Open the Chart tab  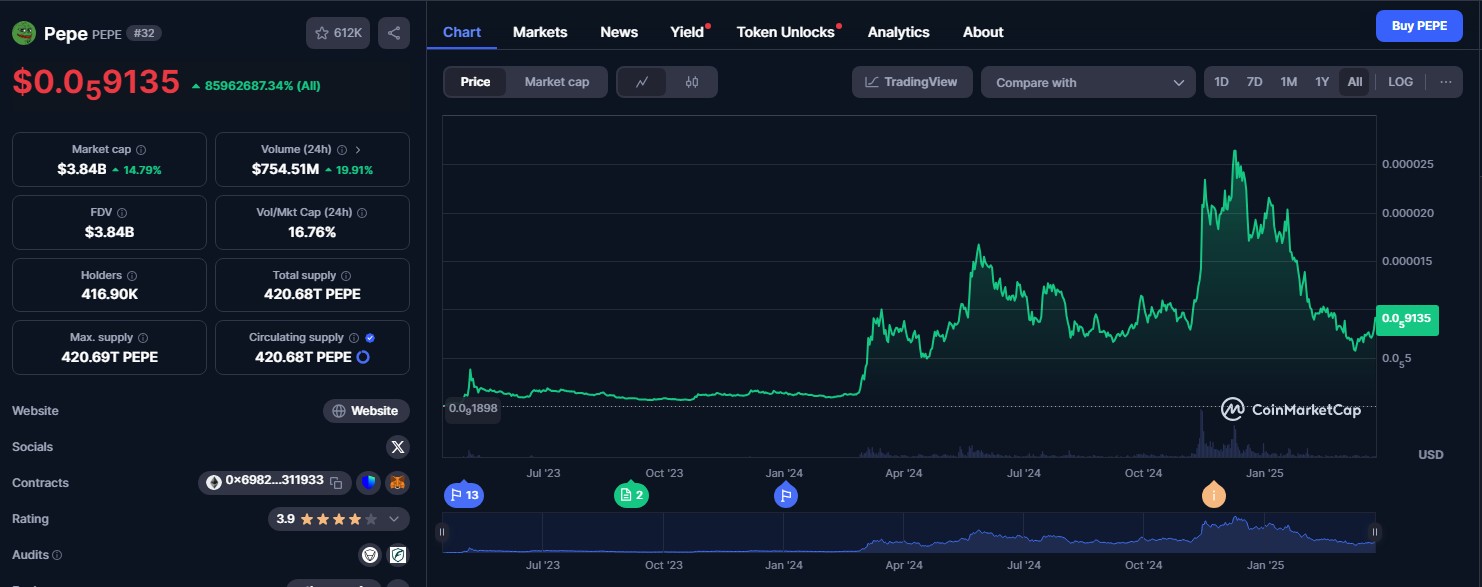(x=462, y=32)
